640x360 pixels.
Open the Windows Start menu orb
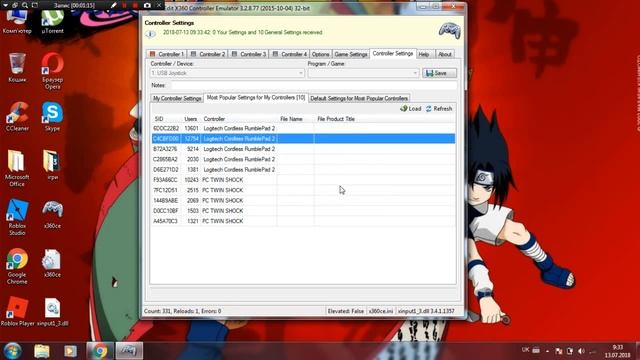(13, 351)
